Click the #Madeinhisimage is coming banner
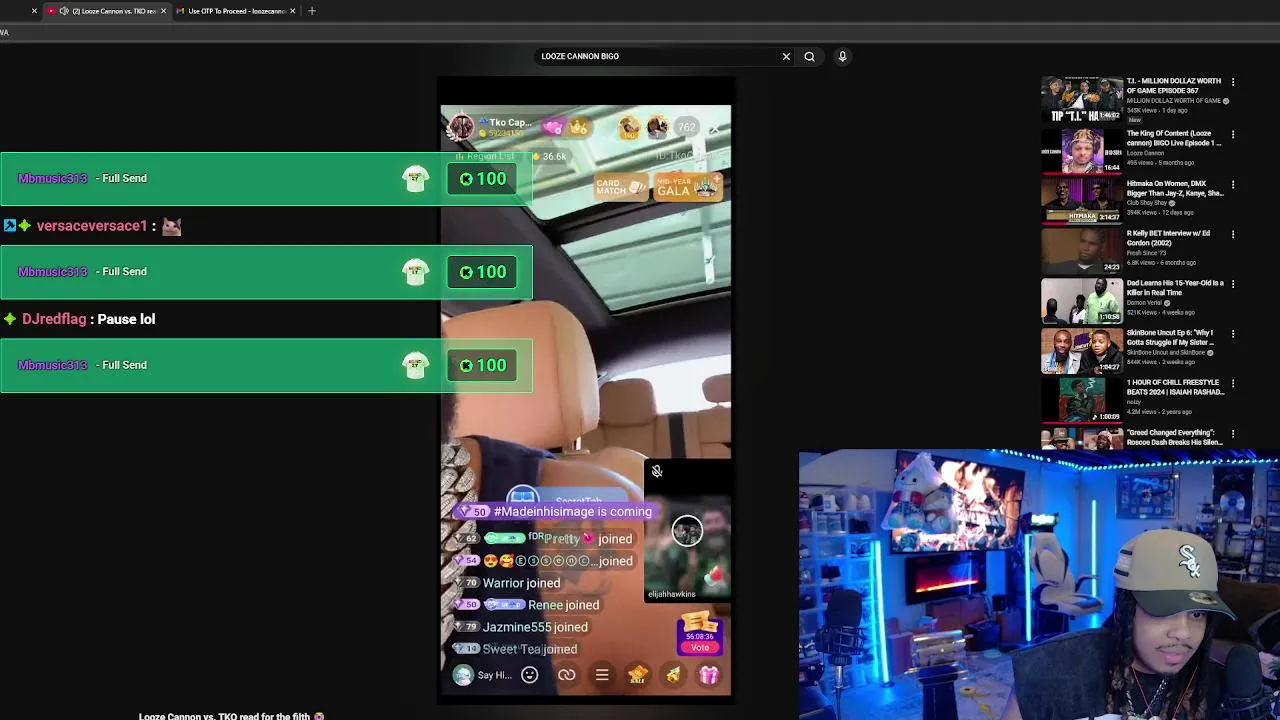This screenshot has height=720, width=1280. pos(556,511)
